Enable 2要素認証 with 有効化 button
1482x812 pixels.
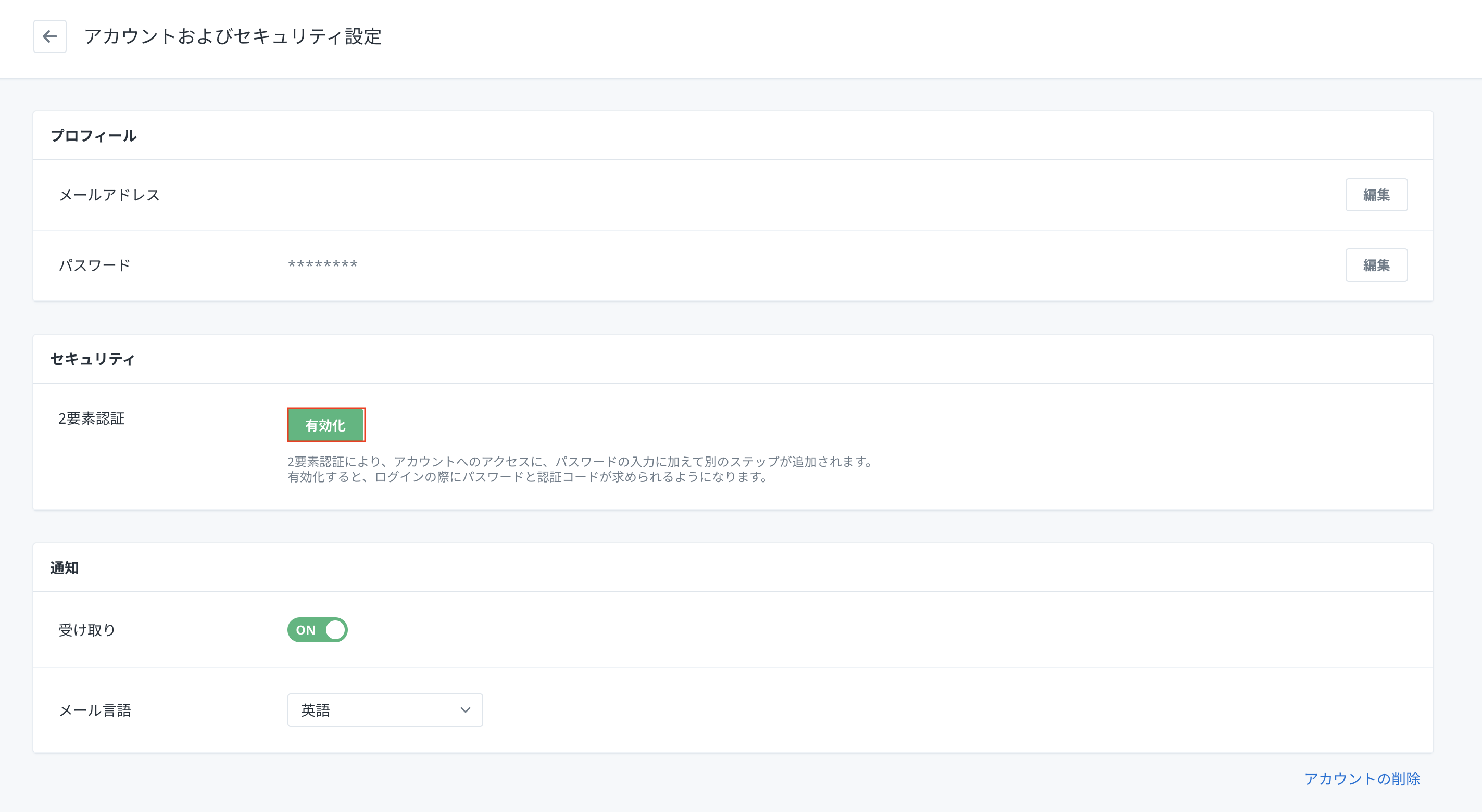coord(325,425)
